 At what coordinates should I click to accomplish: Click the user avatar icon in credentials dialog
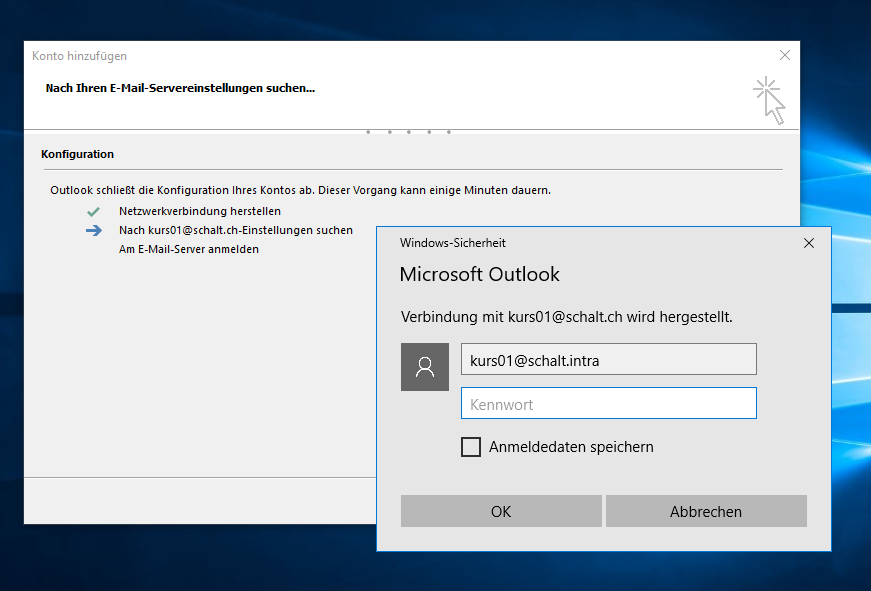click(425, 367)
